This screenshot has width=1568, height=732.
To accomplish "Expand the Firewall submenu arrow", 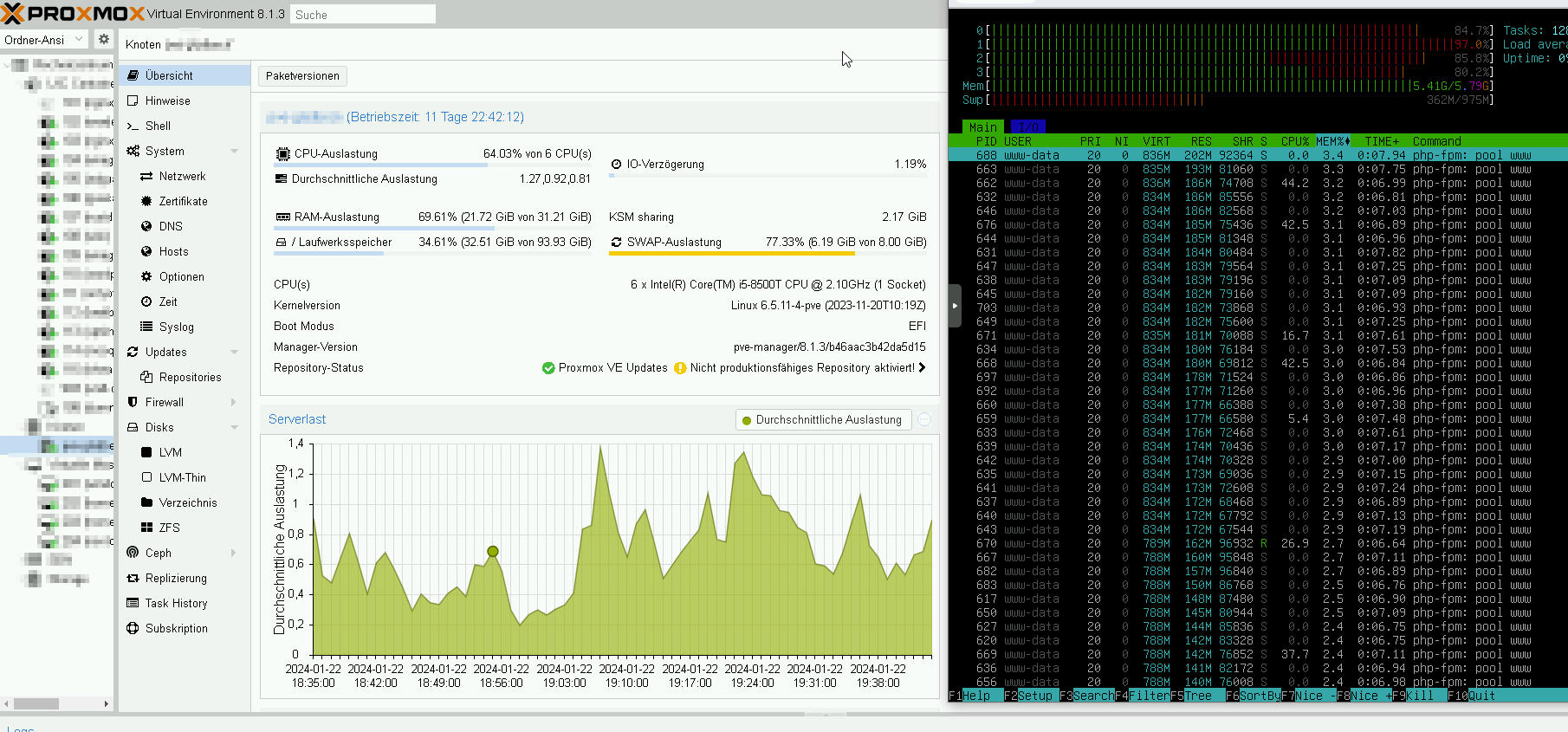I will pyautogui.click(x=234, y=402).
